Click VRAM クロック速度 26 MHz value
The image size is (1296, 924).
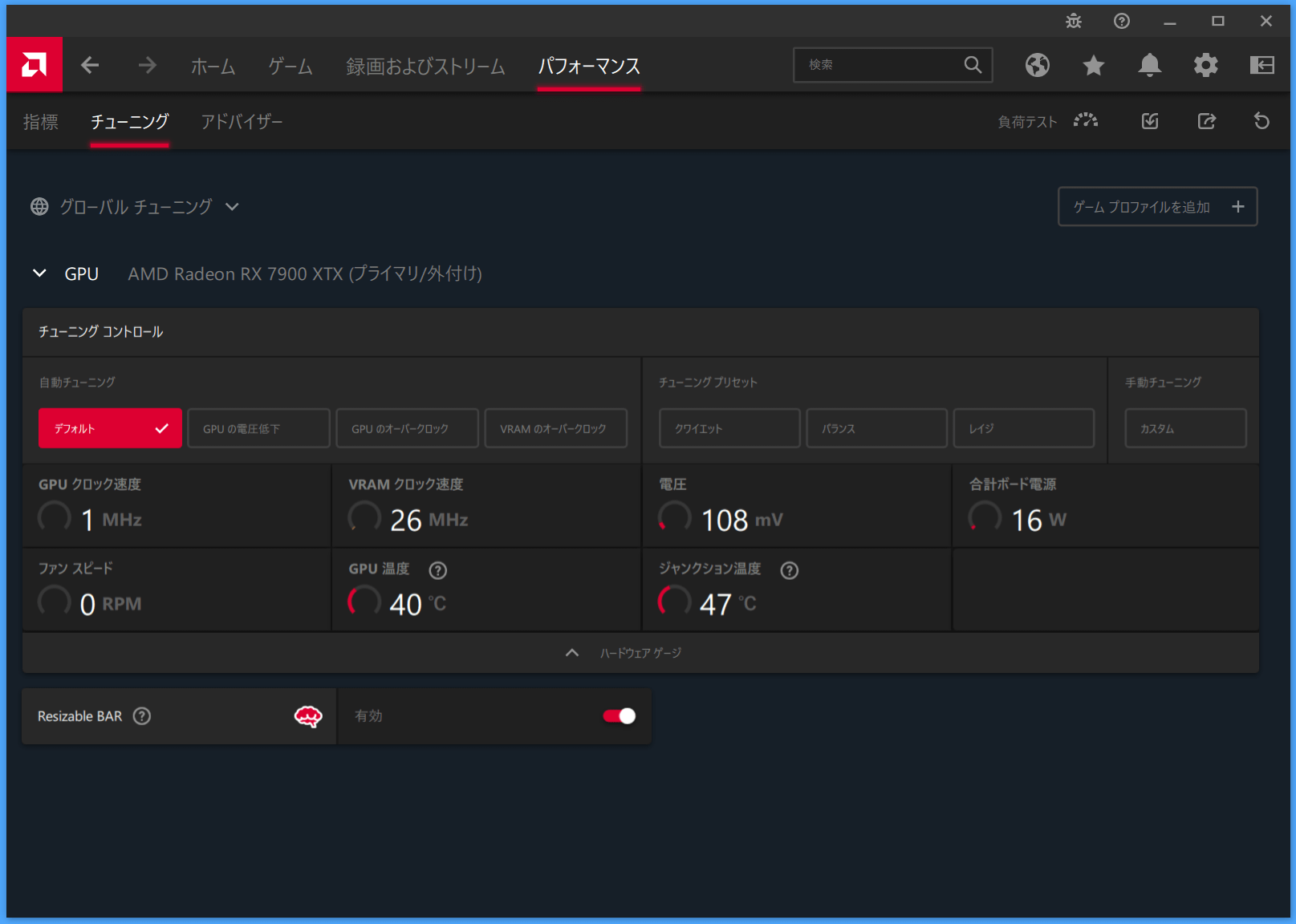pyautogui.click(x=429, y=521)
